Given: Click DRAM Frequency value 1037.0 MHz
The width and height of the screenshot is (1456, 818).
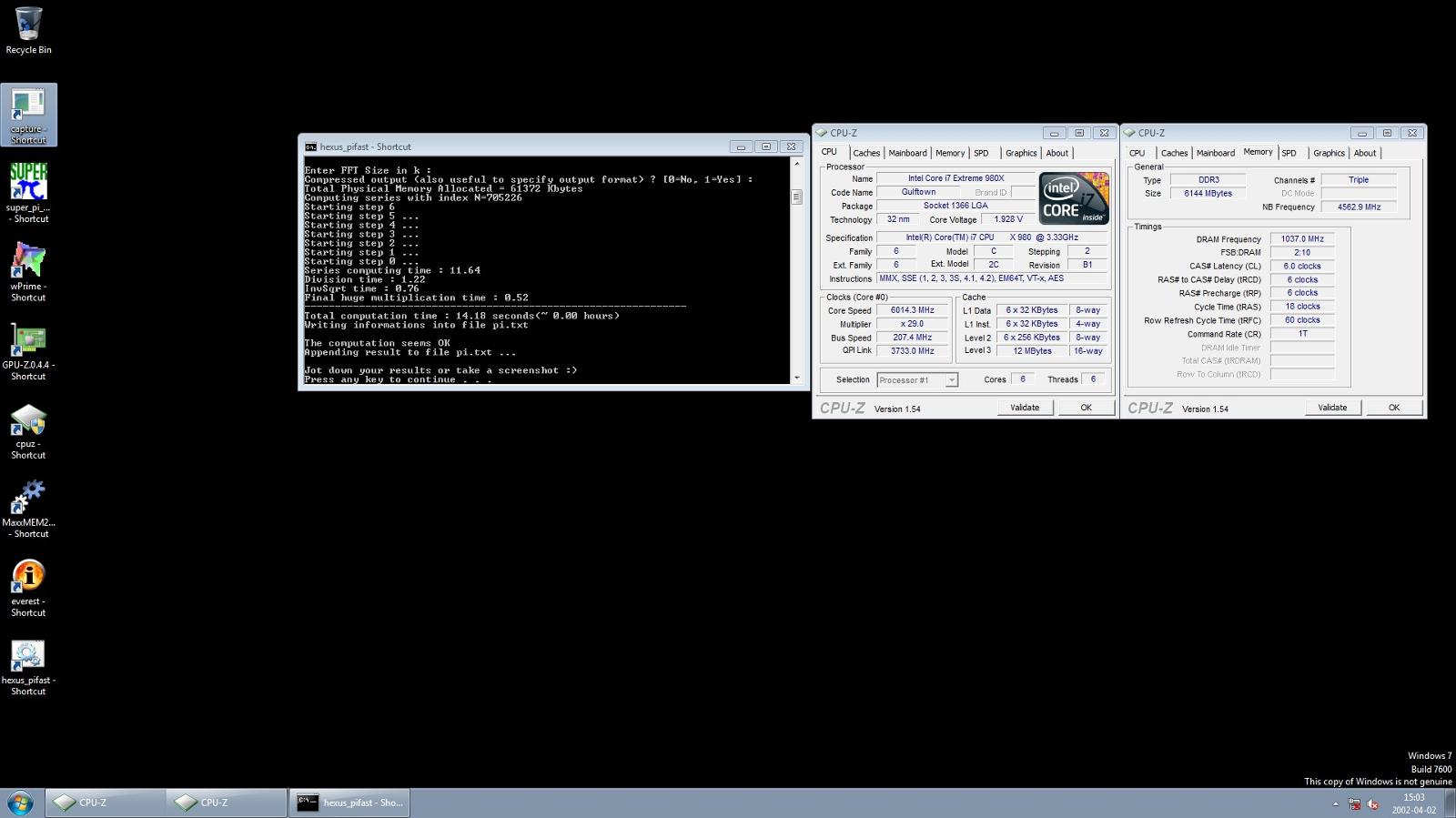Looking at the screenshot, I should point(1302,239).
